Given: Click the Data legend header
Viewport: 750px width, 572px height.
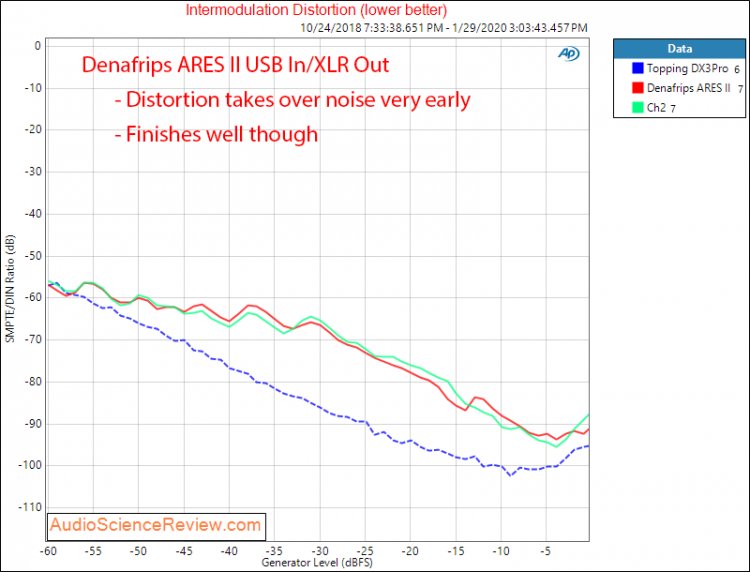Looking at the screenshot, I should pyautogui.click(x=679, y=49).
